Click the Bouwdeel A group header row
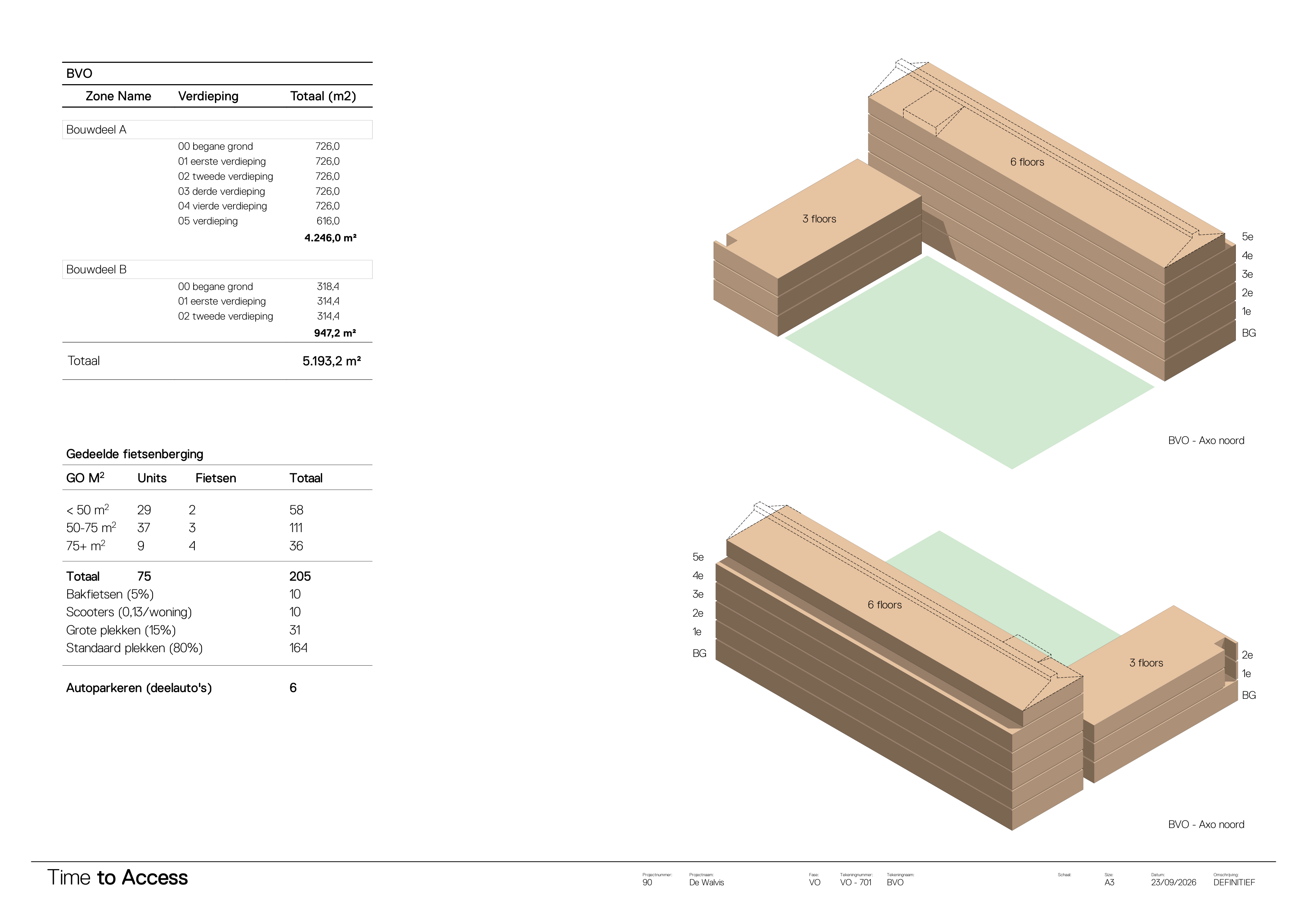Image resolution: width=1307 pixels, height=924 pixels. point(217,129)
